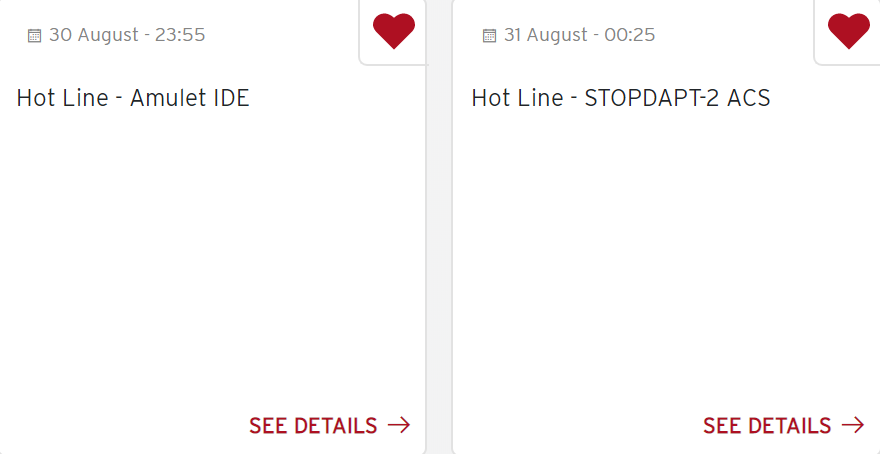This screenshot has height=454, width=880.
Task: Click the 23:55 session time
Action: (x=180, y=35)
